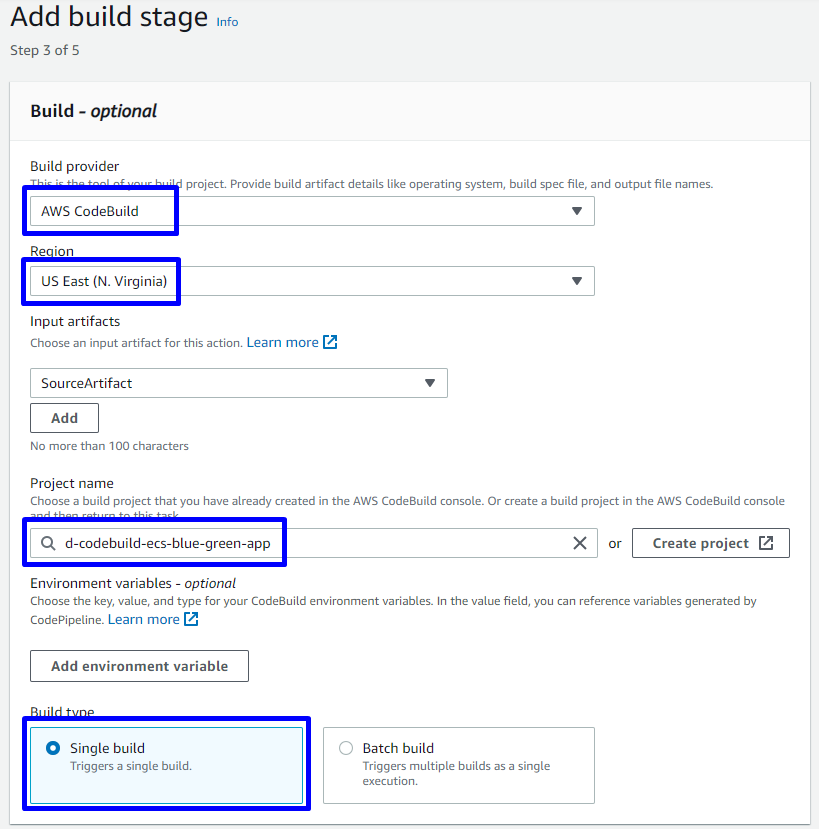Click the magnifier icon in Project name field
This screenshot has width=819, height=829.
tap(48, 543)
